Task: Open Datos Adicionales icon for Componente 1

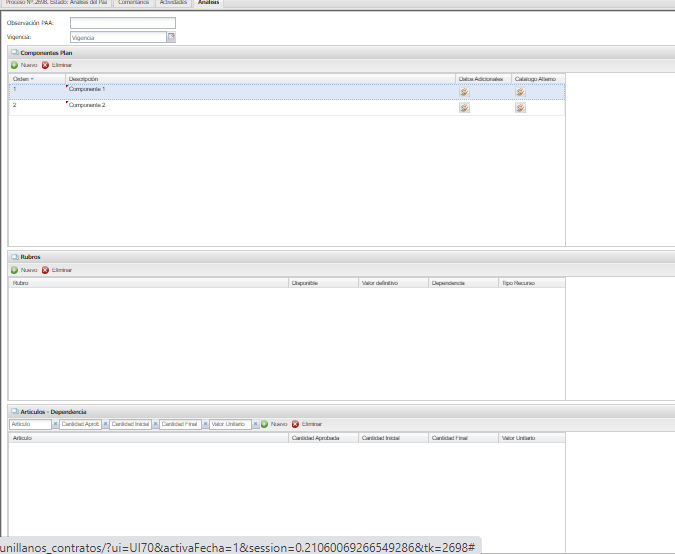Action: tap(464, 92)
